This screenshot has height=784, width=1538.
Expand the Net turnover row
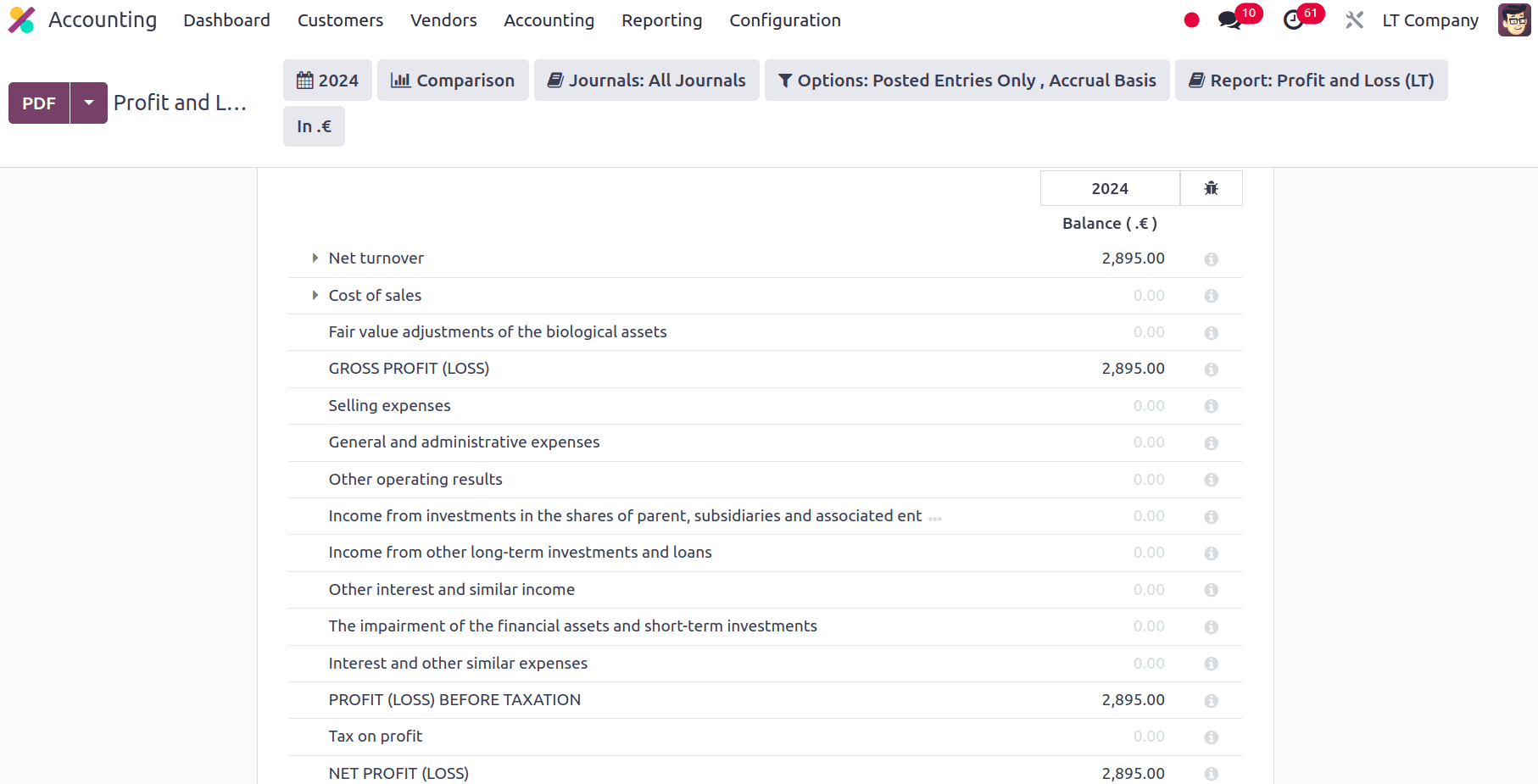315,259
